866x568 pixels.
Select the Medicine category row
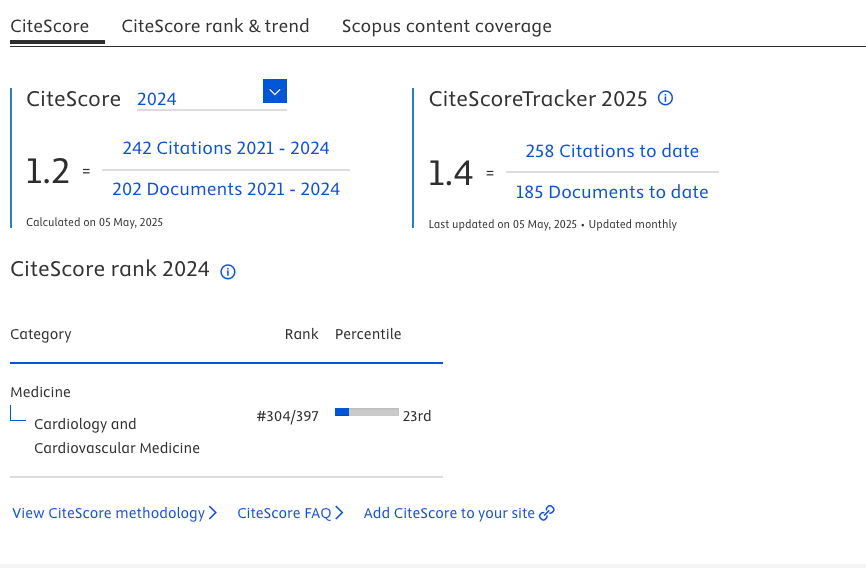[x=41, y=392]
